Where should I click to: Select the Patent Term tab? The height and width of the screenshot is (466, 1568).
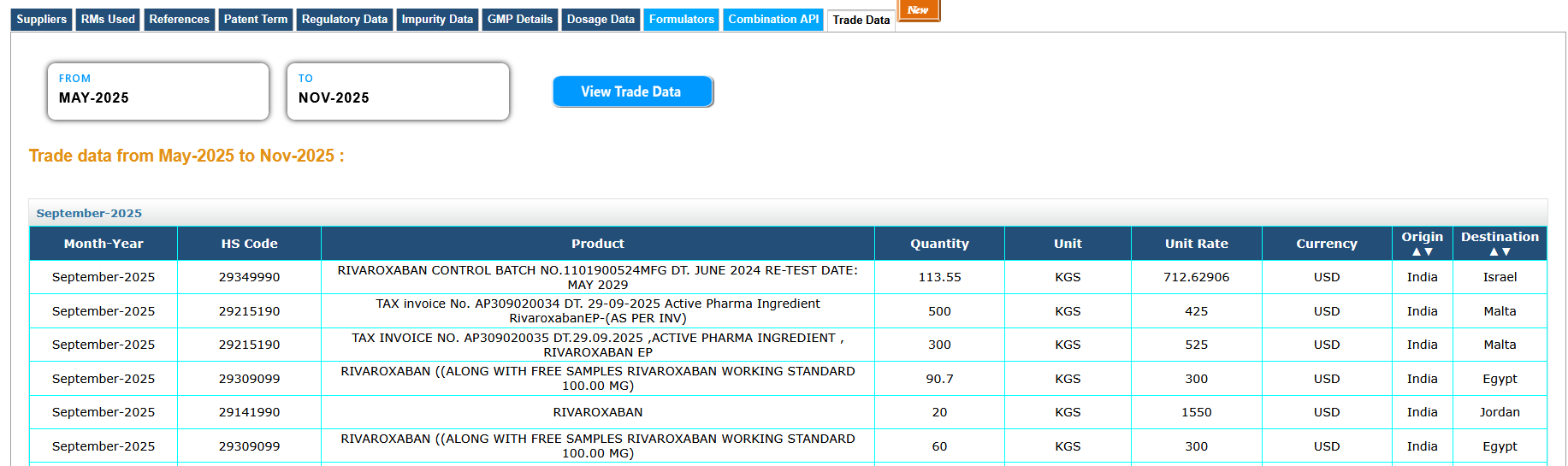255,20
